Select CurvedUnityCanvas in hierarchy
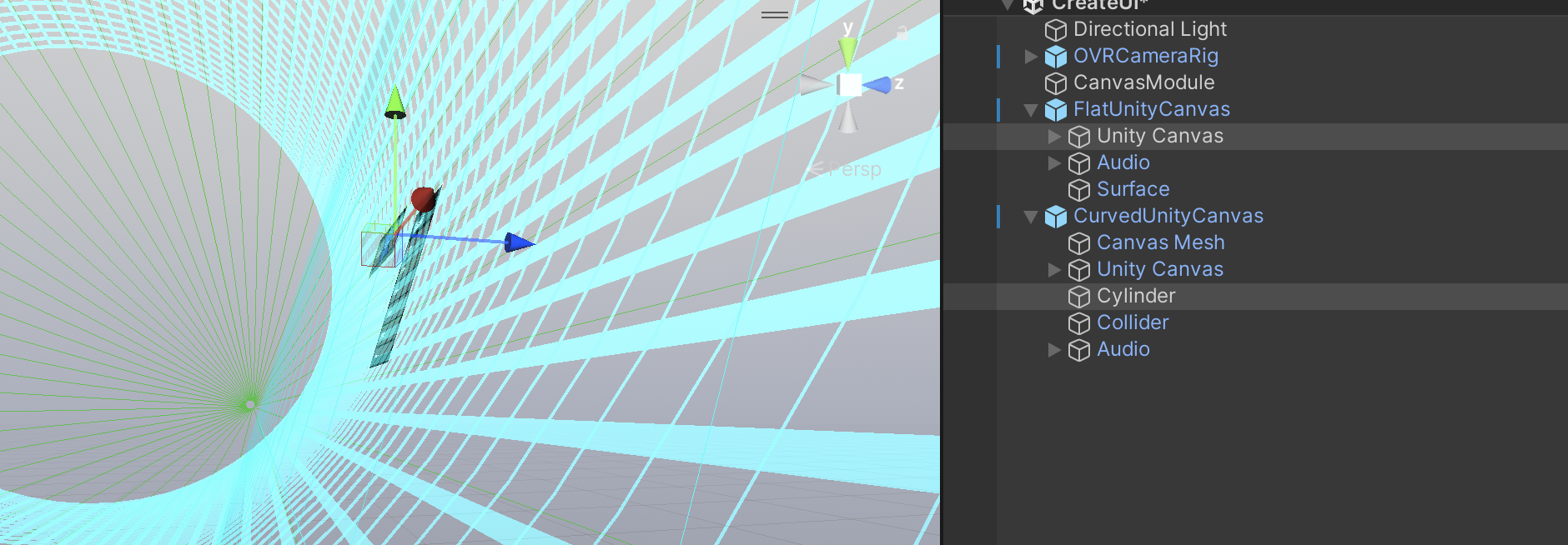Screen dimensions: 1568x545 [1168, 216]
